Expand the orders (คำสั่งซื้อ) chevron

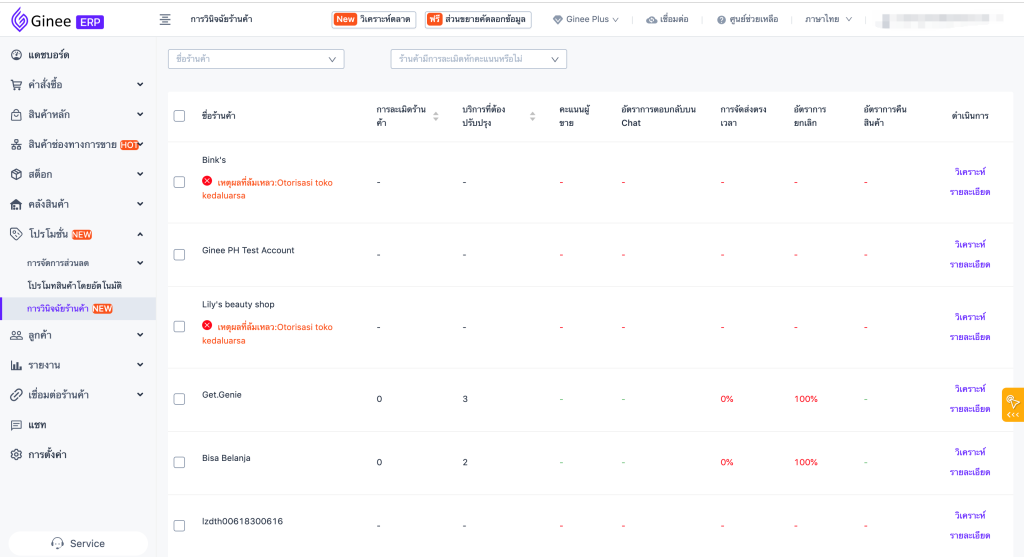(140, 84)
